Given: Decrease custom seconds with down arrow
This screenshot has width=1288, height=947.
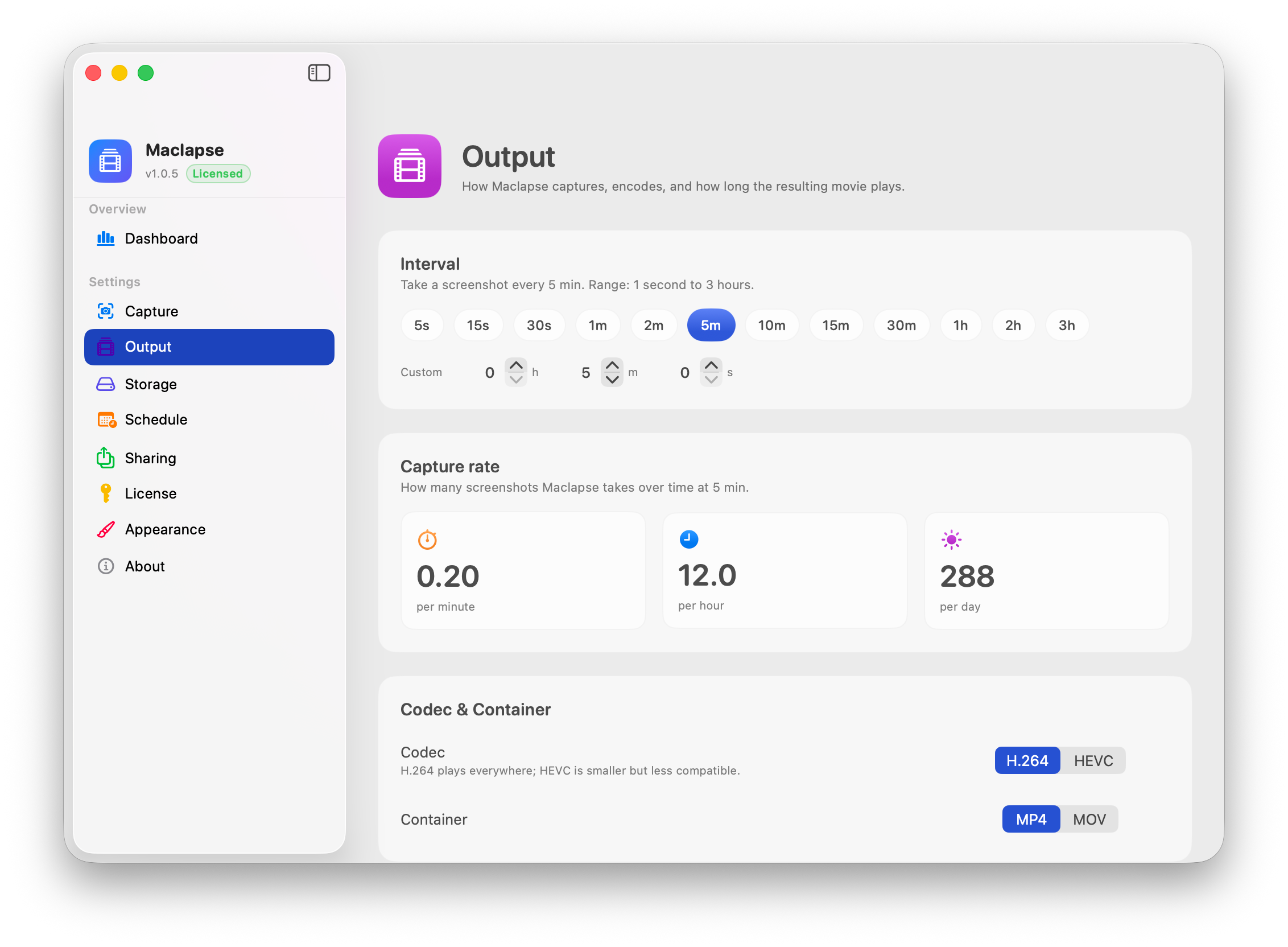Looking at the screenshot, I should pos(711,380).
